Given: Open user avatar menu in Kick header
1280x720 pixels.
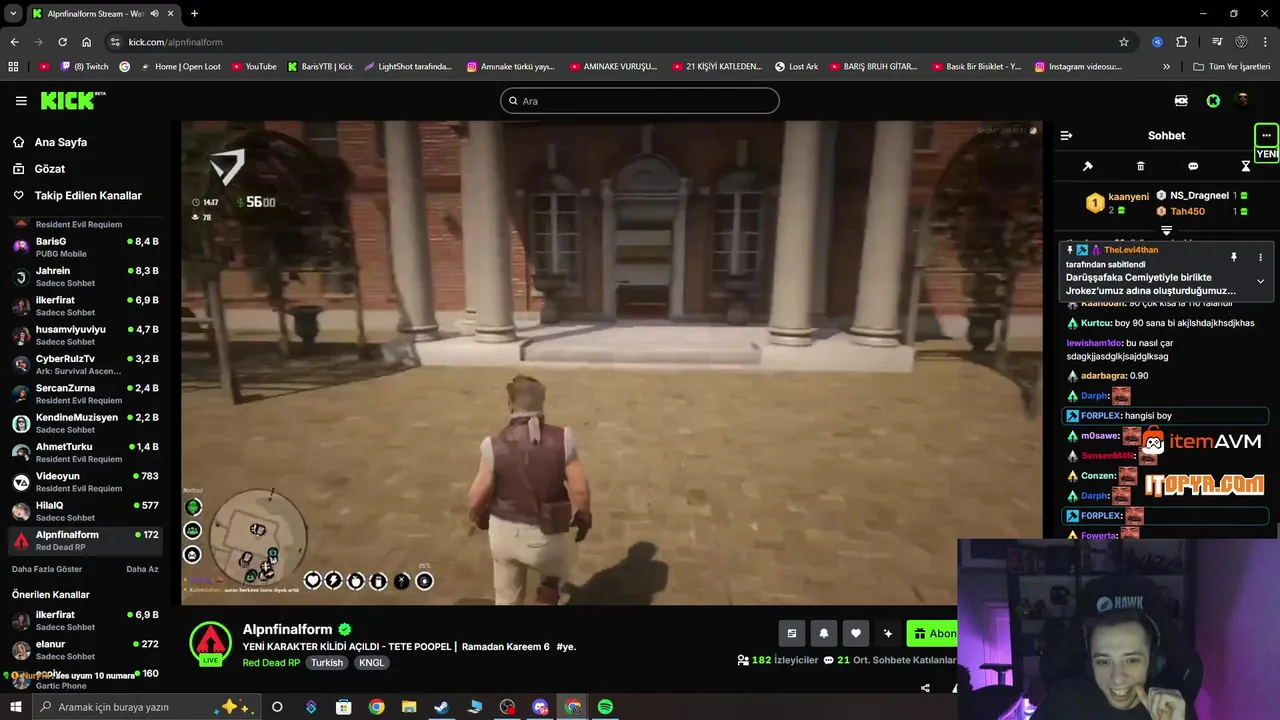Looking at the screenshot, I should coord(1243,100).
